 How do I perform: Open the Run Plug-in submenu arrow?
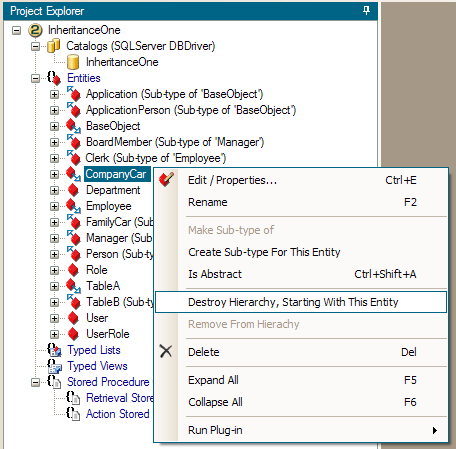[x=435, y=430]
